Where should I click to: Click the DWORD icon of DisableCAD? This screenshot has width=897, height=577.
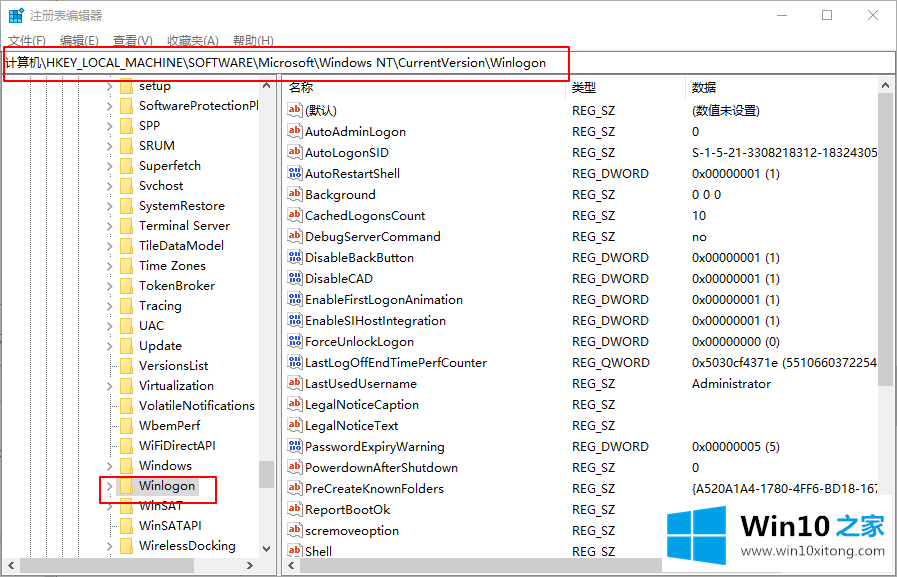point(295,278)
